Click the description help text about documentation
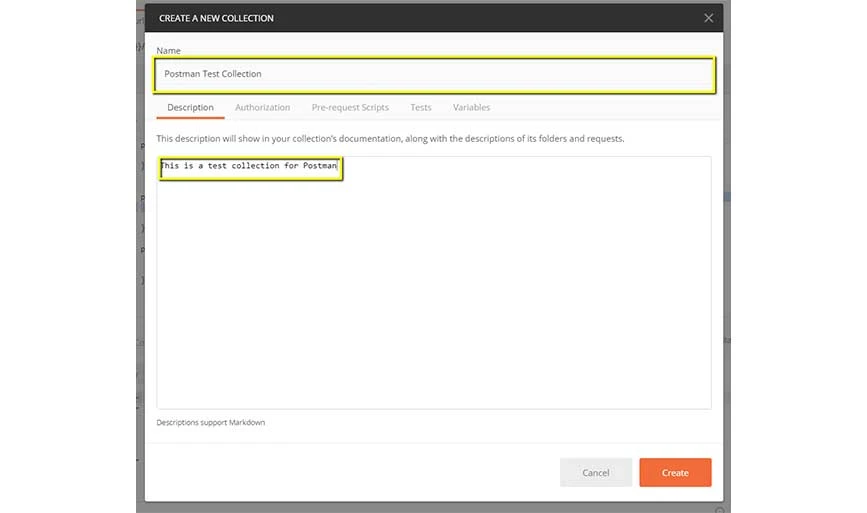This screenshot has height=513, width=867. [390, 139]
